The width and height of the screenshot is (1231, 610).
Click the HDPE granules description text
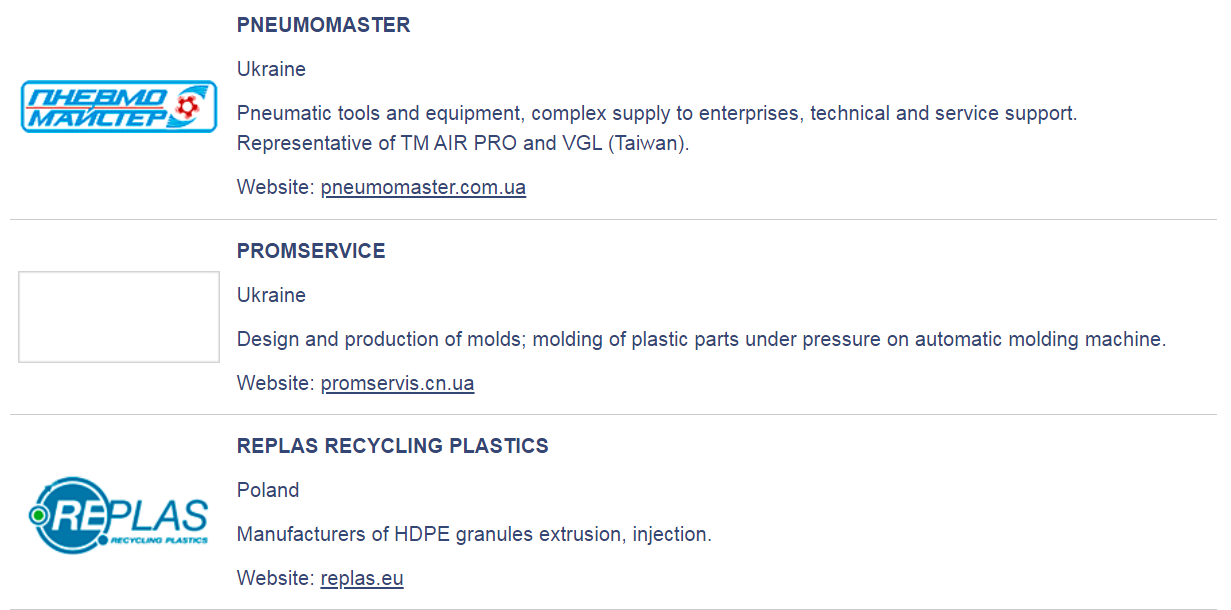point(474,534)
